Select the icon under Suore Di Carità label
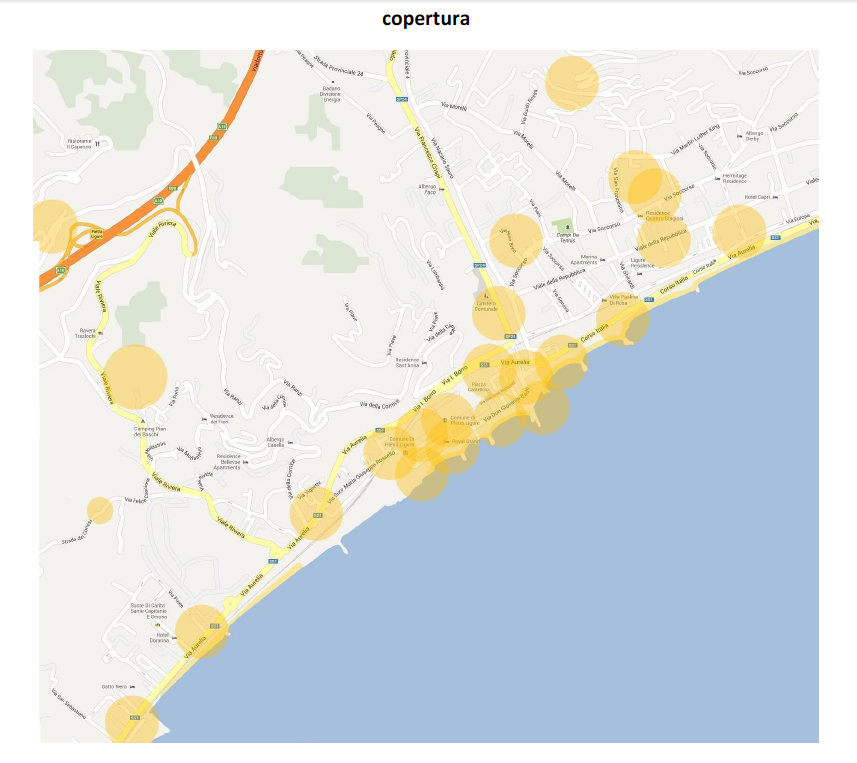The width and height of the screenshot is (857, 763). 158,624
